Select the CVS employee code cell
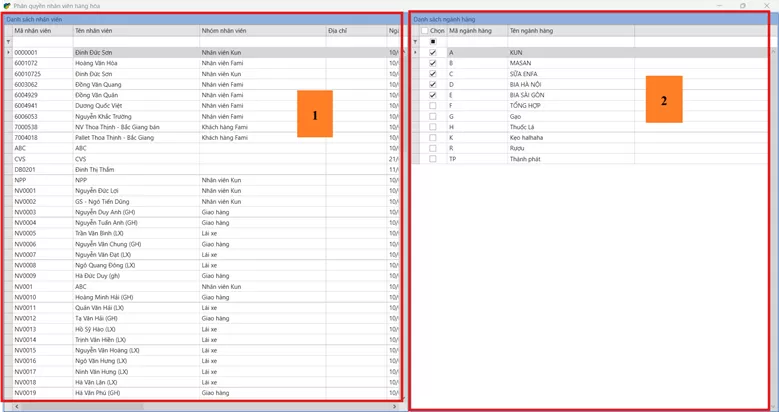 pyautogui.click(x=43, y=159)
